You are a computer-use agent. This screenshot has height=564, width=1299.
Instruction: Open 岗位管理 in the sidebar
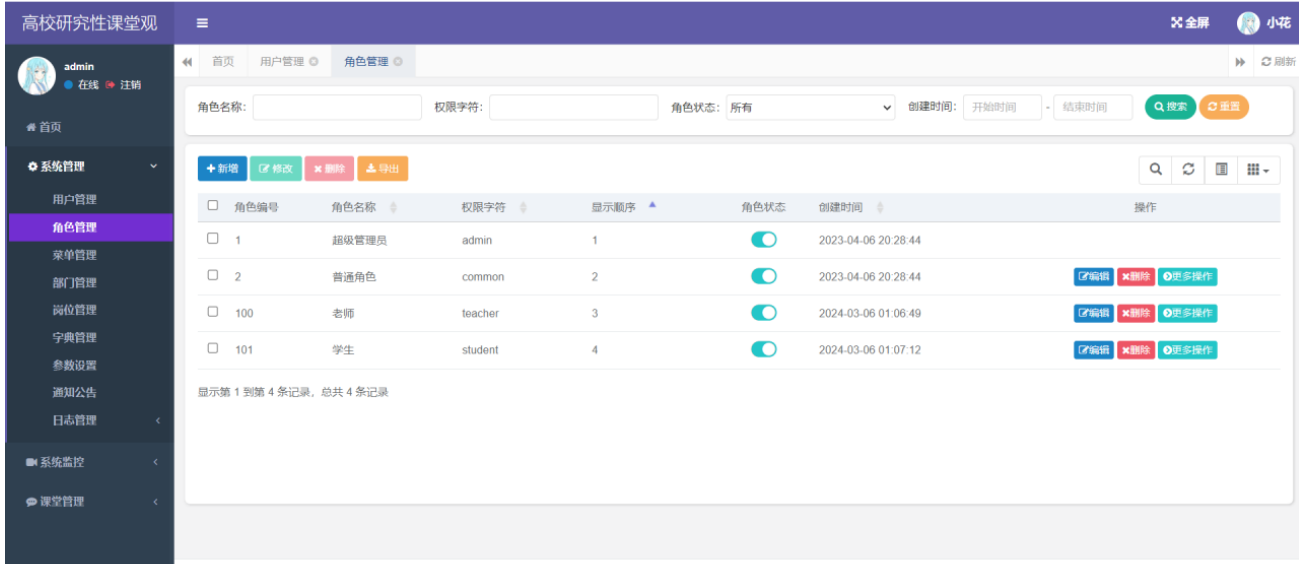75,310
